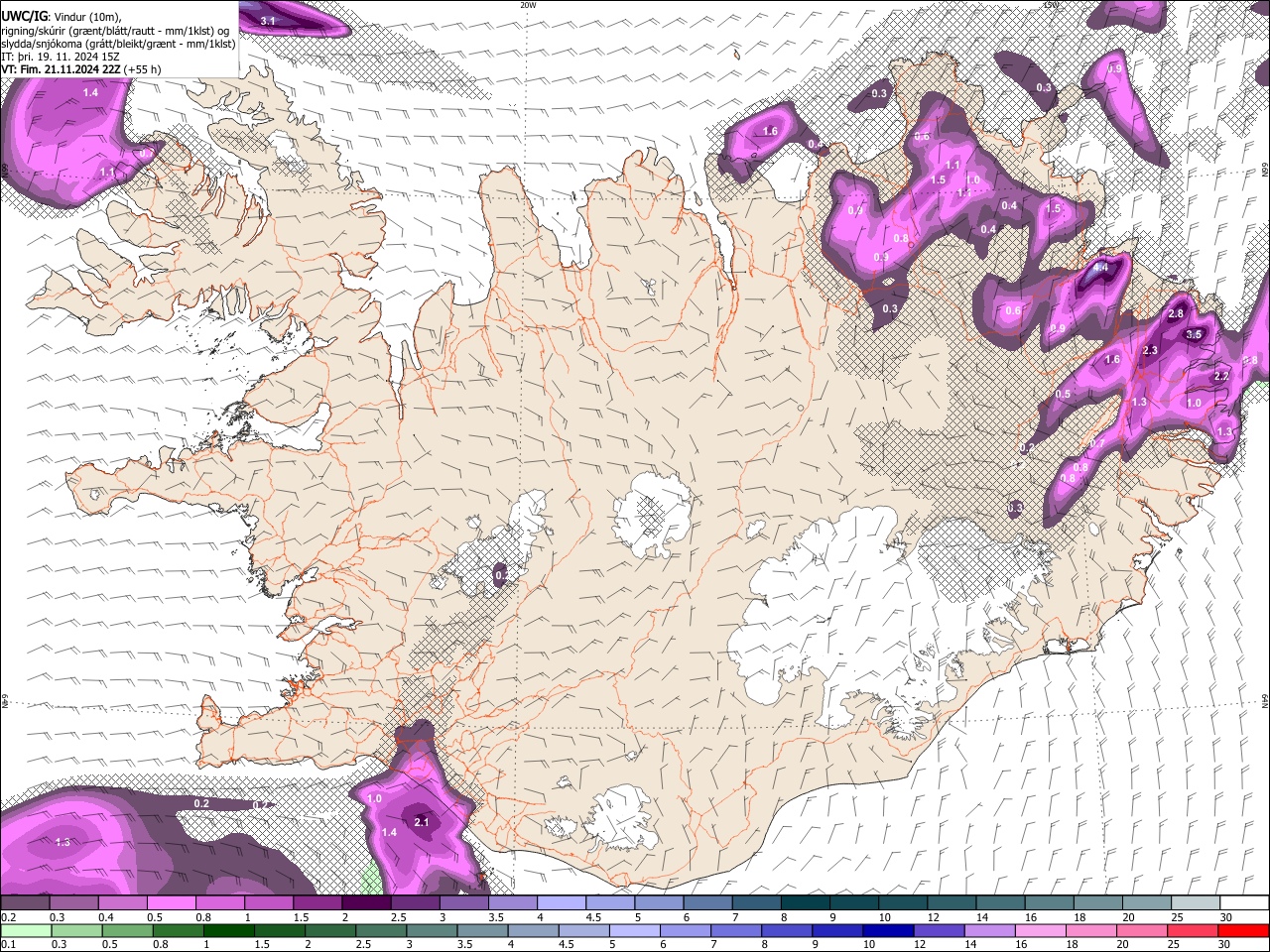1270x952 pixels.
Task: Click the 2.8 snowfall value on the map
Action: (x=1177, y=313)
